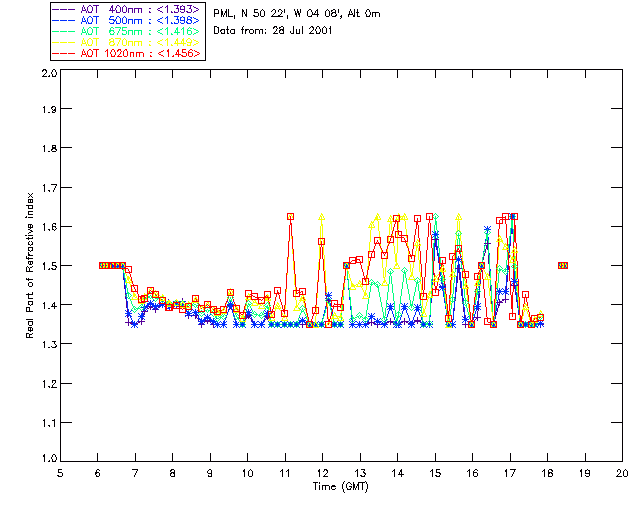Click the y-axis tick label '1.6'

point(49,227)
